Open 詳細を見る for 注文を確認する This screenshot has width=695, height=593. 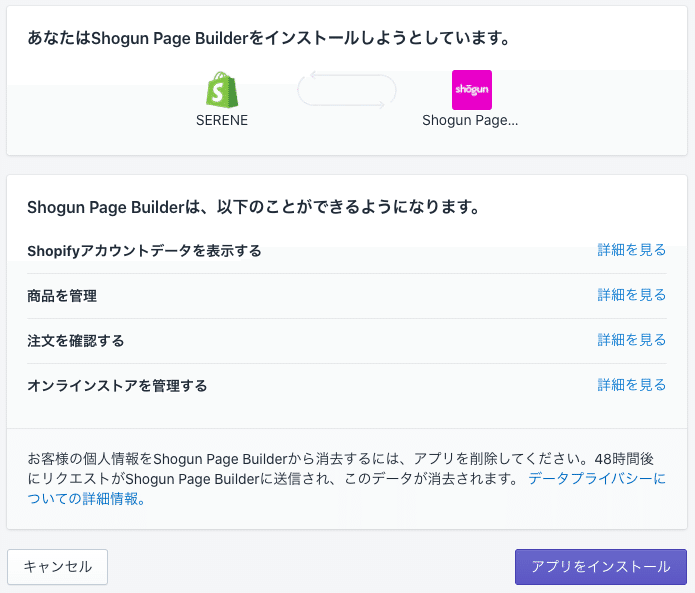632,340
